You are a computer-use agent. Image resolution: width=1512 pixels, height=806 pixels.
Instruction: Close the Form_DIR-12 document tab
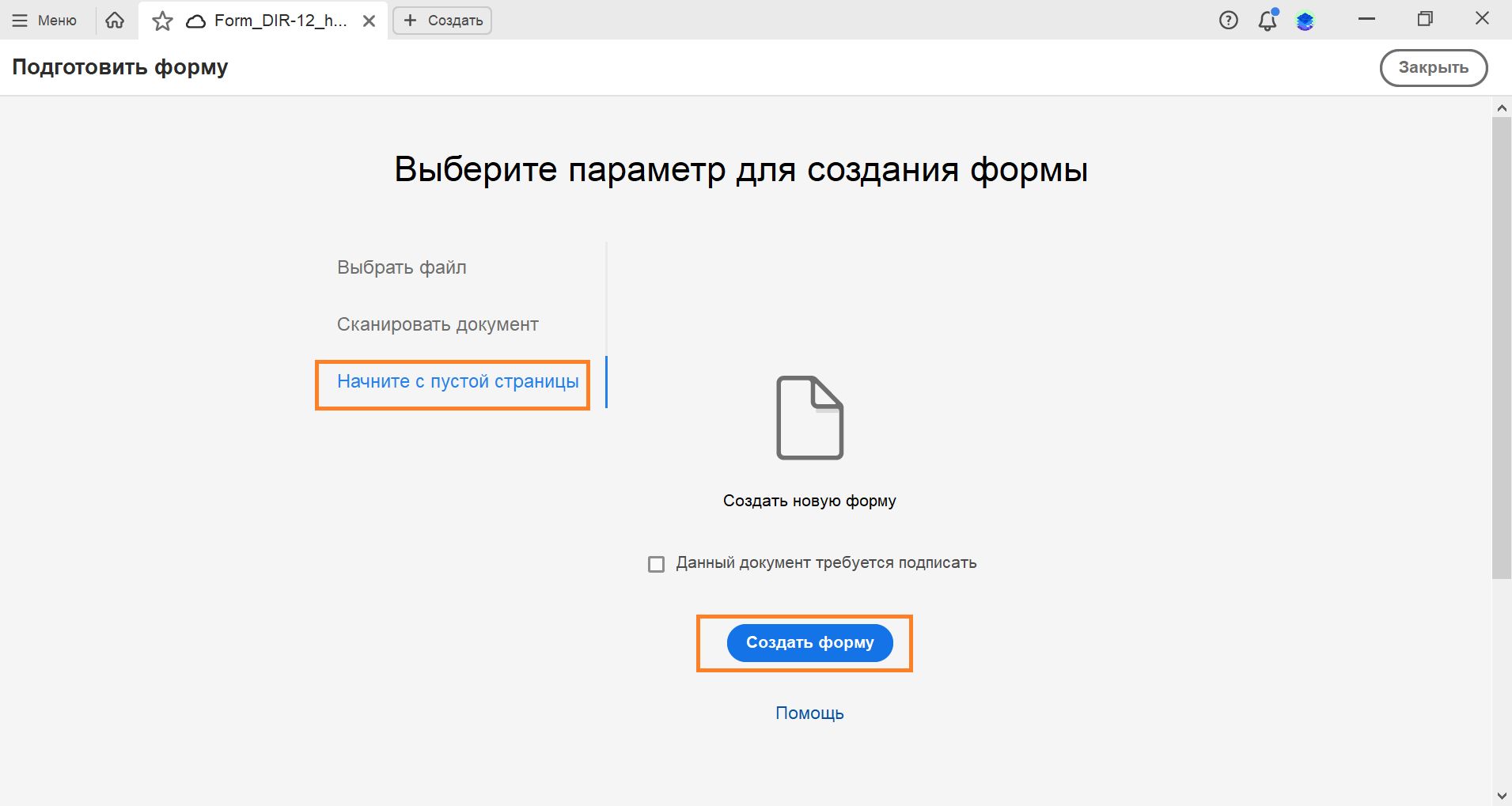[369, 21]
